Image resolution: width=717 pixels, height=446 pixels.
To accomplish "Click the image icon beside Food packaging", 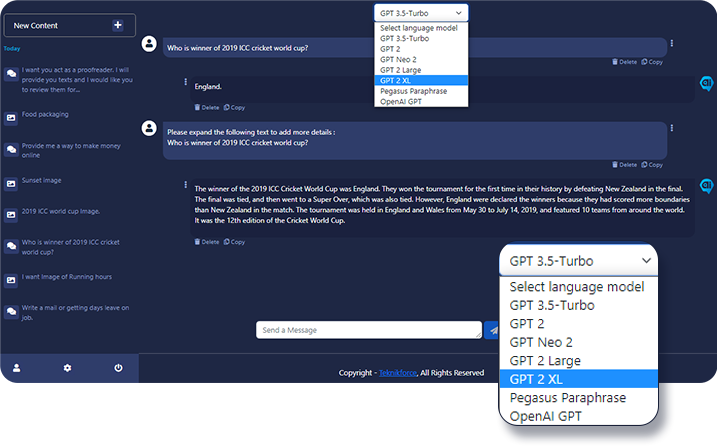I will coord(11,118).
